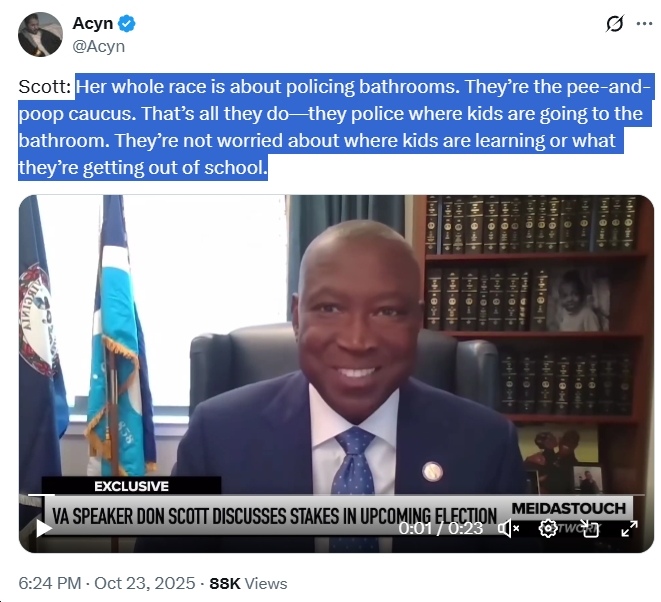Unmute the video audio
The image size is (661, 602).
click(x=508, y=528)
